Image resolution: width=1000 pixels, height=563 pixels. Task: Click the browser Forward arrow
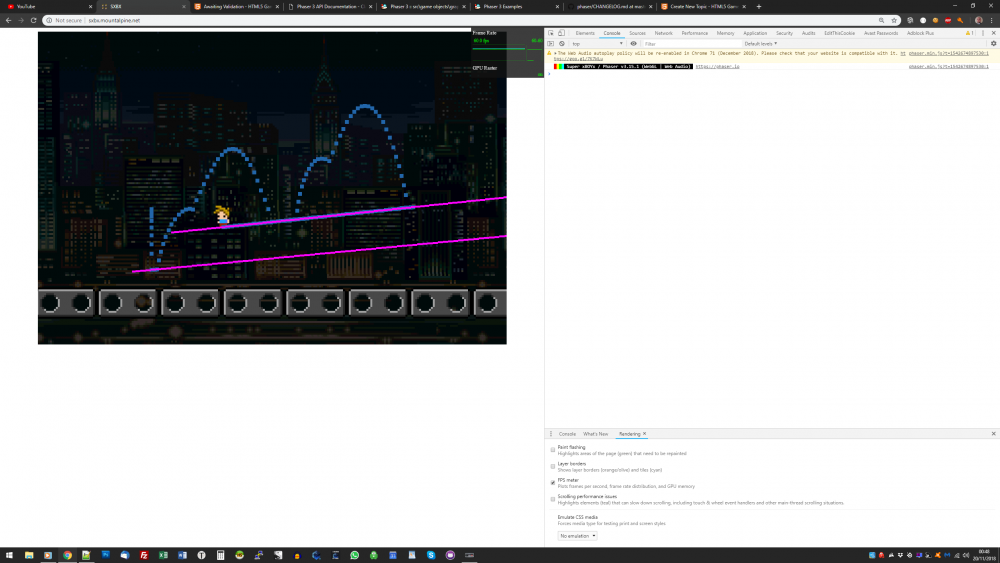click(21, 20)
